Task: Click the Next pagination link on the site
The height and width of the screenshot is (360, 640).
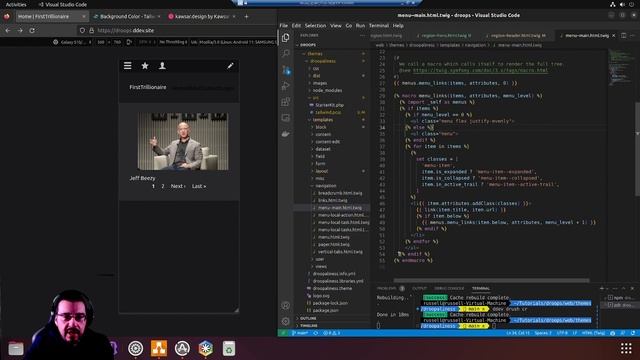Action: pos(178,186)
